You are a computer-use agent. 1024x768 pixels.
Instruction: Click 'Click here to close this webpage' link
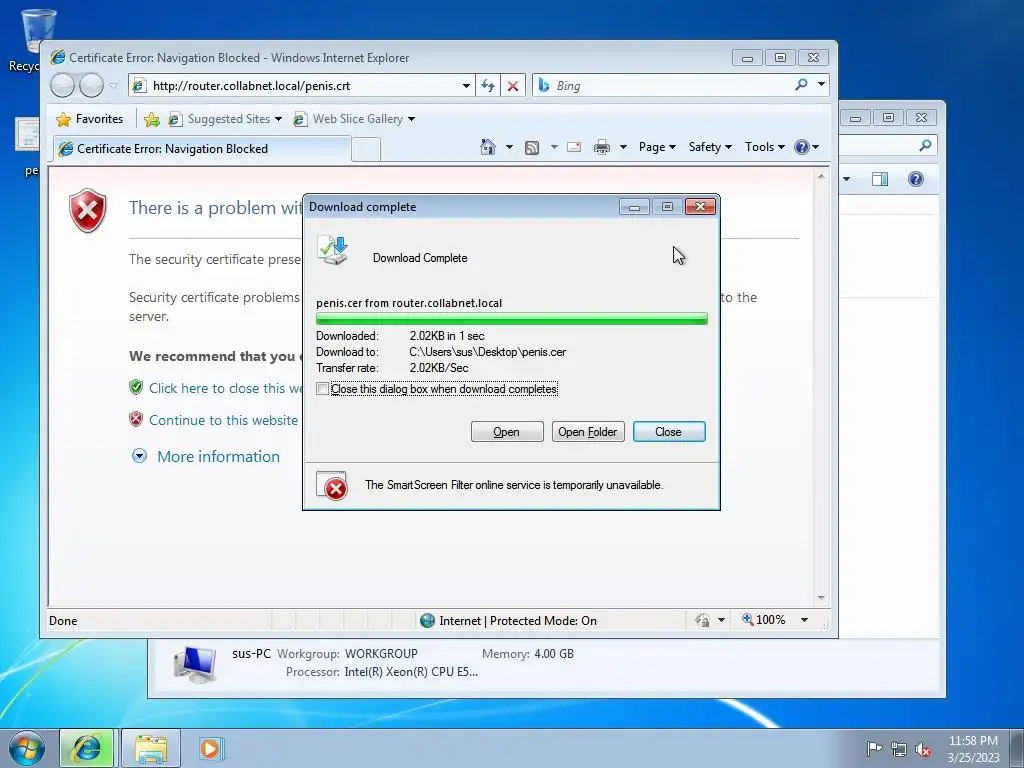tap(225, 389)
